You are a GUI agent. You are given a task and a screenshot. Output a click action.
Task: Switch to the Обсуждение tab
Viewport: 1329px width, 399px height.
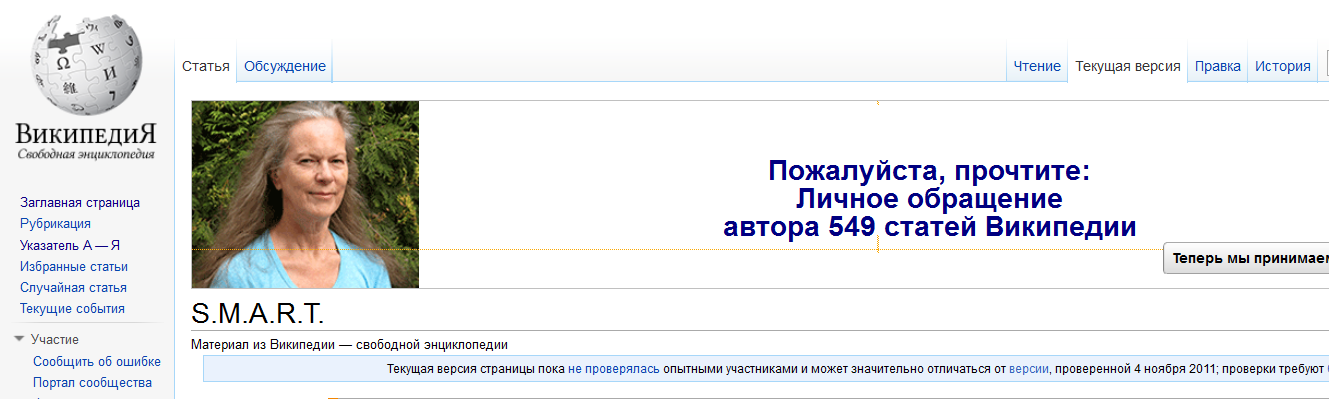(285, 66)
